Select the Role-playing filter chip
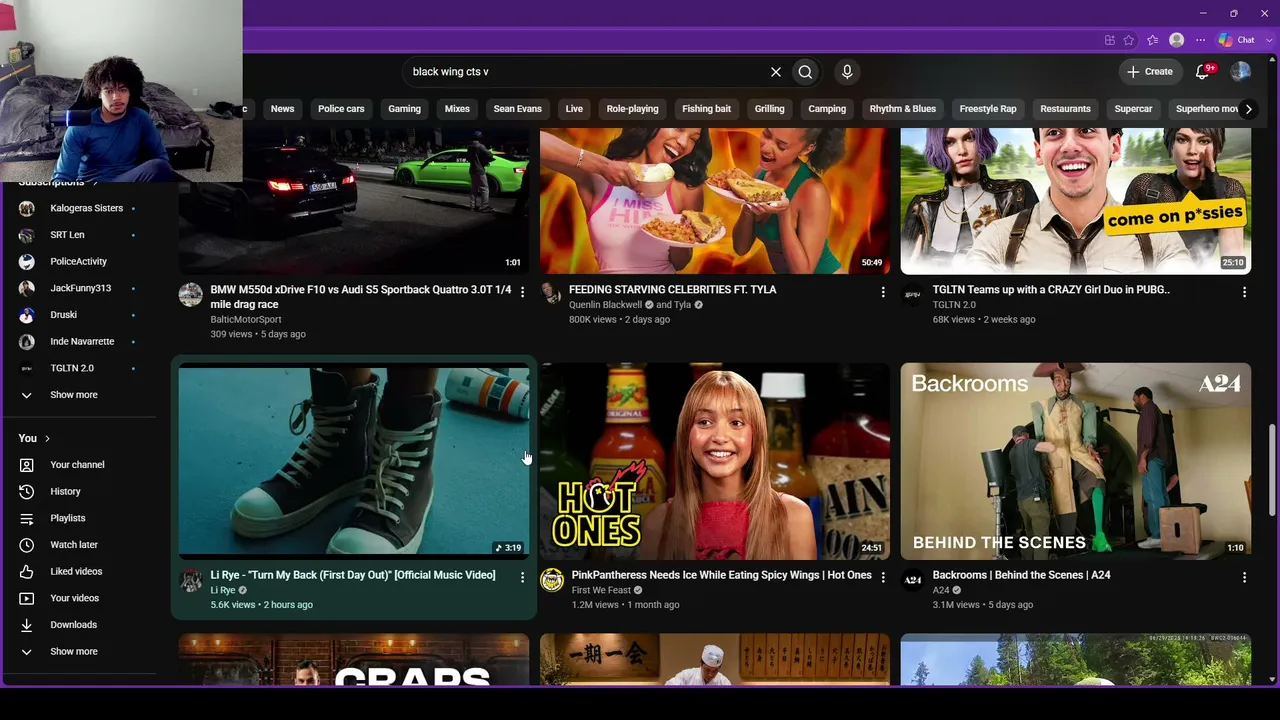The height and width of the screenshot is (720, 1280). click(632, 109)
